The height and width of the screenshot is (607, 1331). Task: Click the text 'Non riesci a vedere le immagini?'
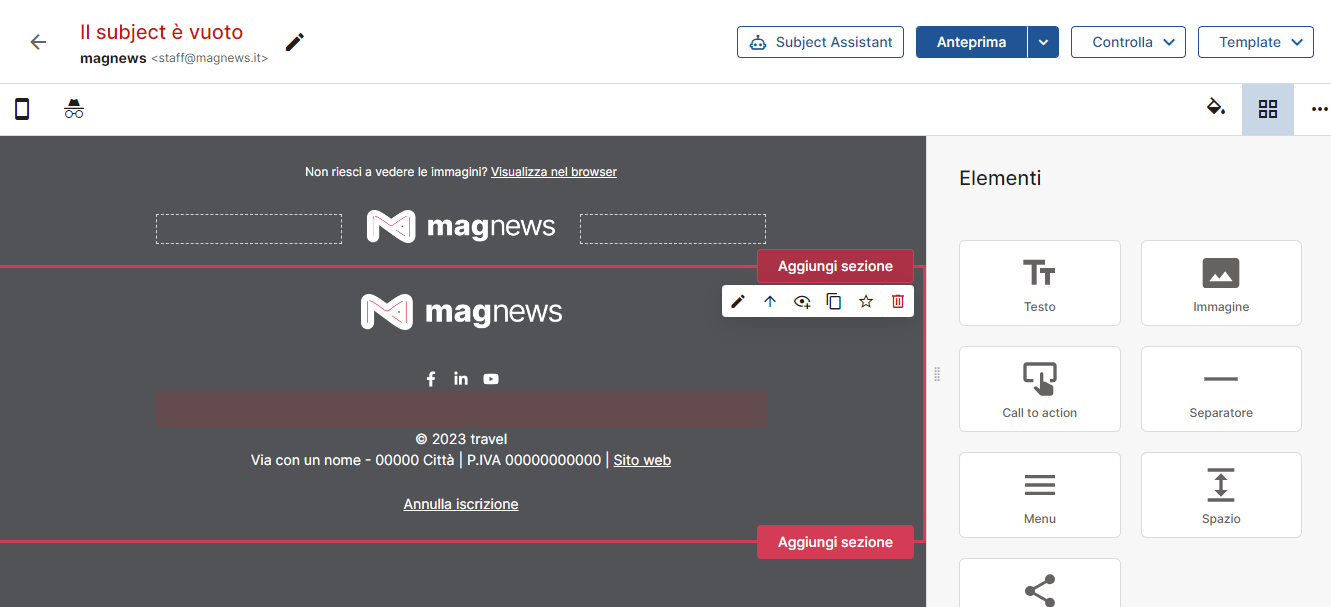(x=396, y=172)
